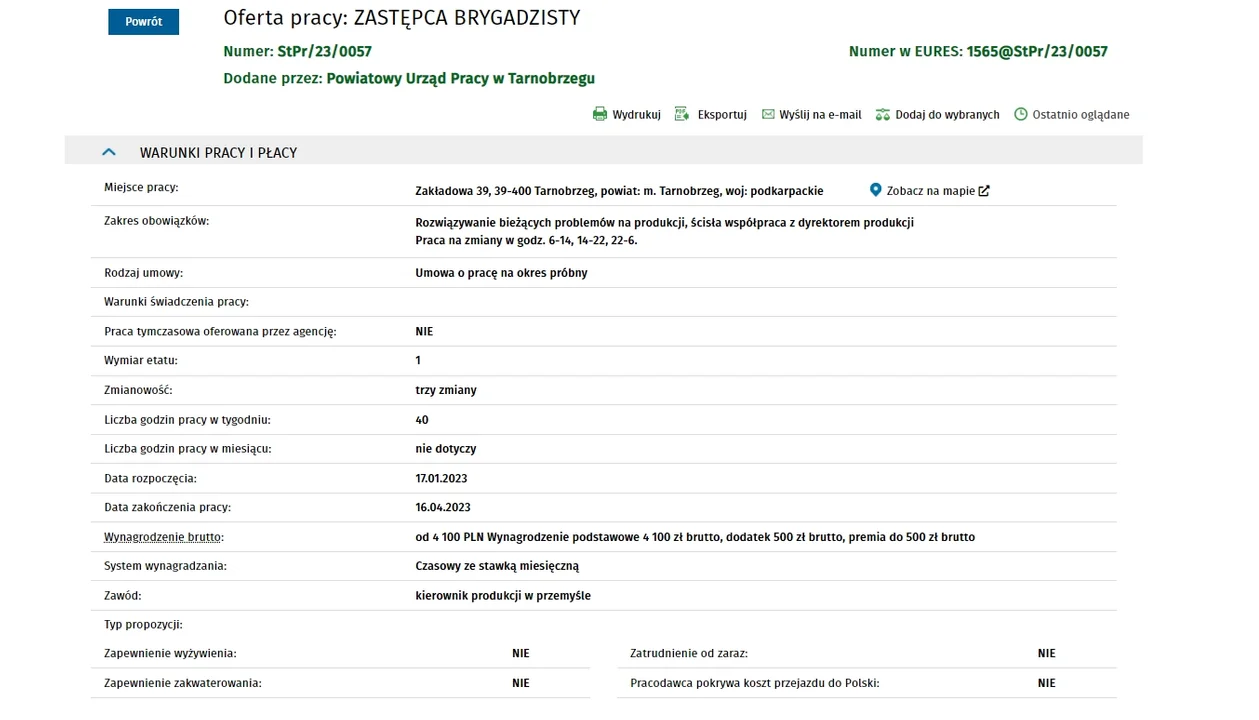Click the contract type Umowa o pracę na okres próbny

pos(502,273)
